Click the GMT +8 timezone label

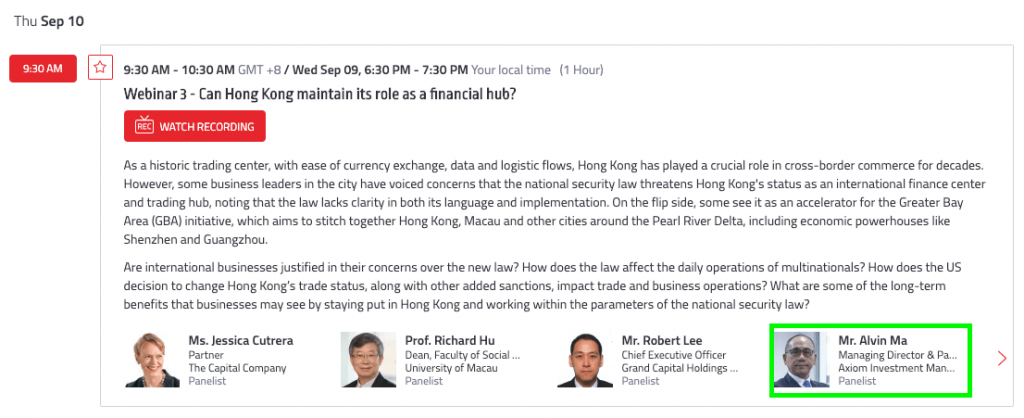click(x=259, y=69)
